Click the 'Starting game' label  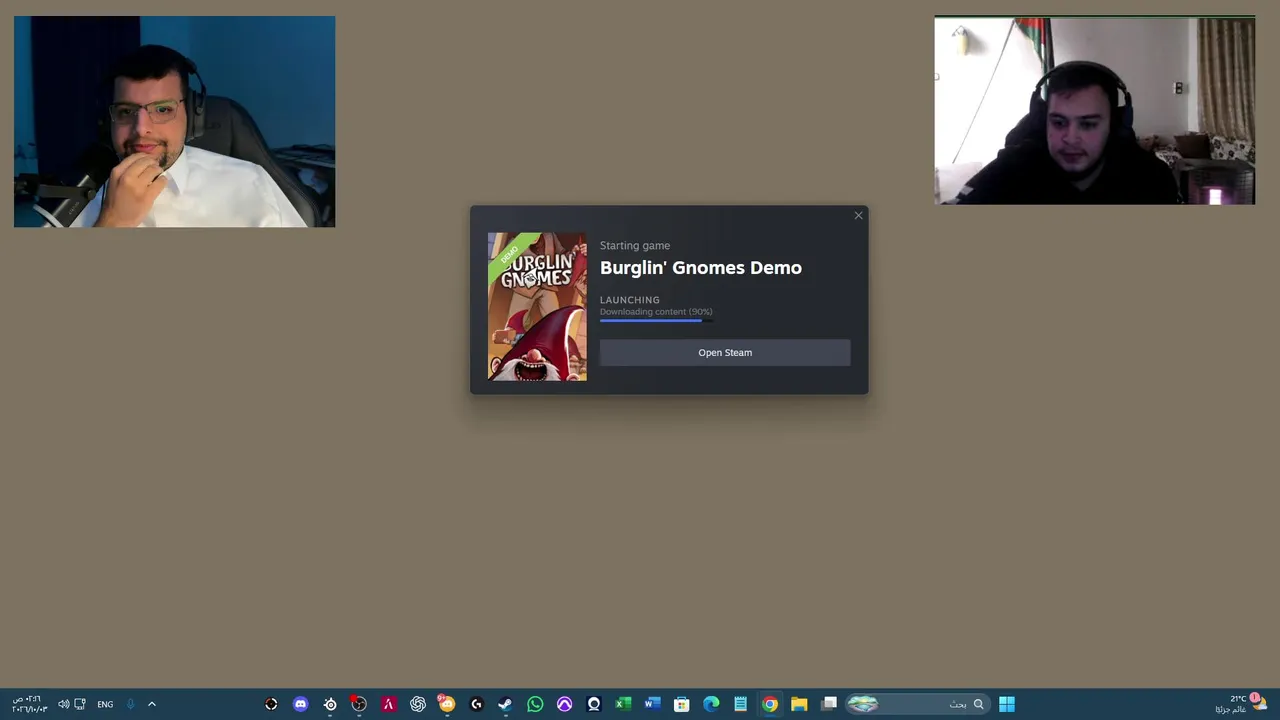coord(635,245)
